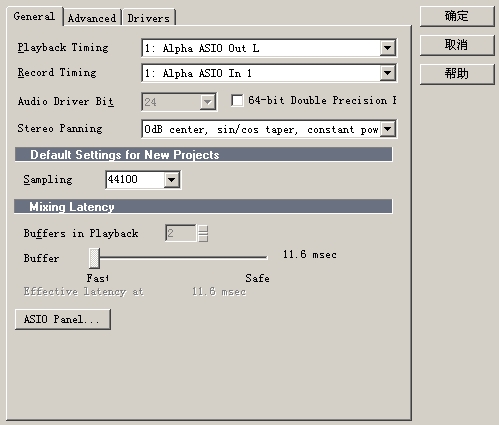
Task: Click the 'Audio Driver Bit' label
Action: (66, 101)
